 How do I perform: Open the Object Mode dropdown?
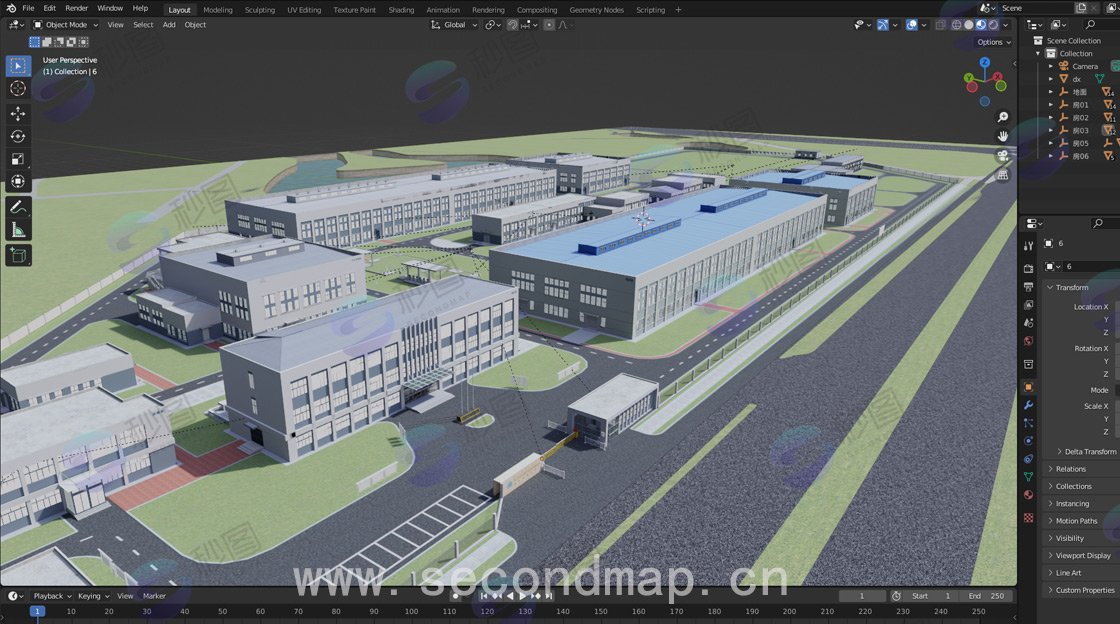(x=65, y=25)
